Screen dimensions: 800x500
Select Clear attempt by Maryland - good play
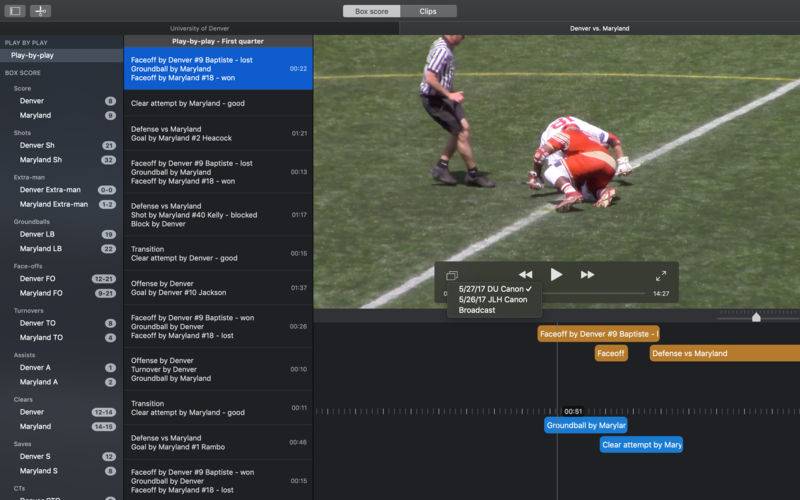point(218,103)
